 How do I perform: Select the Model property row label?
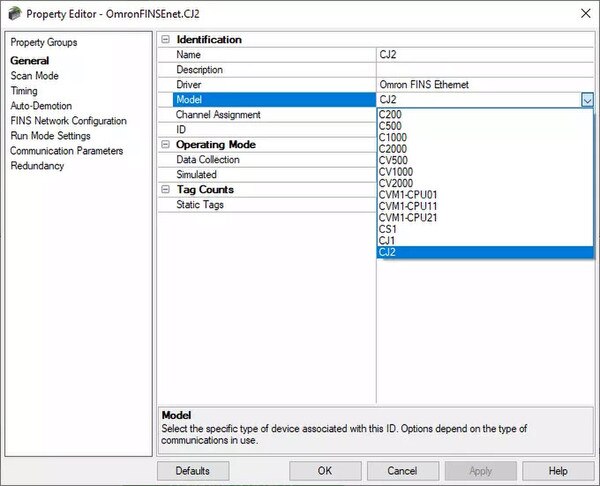pos(274,99)
